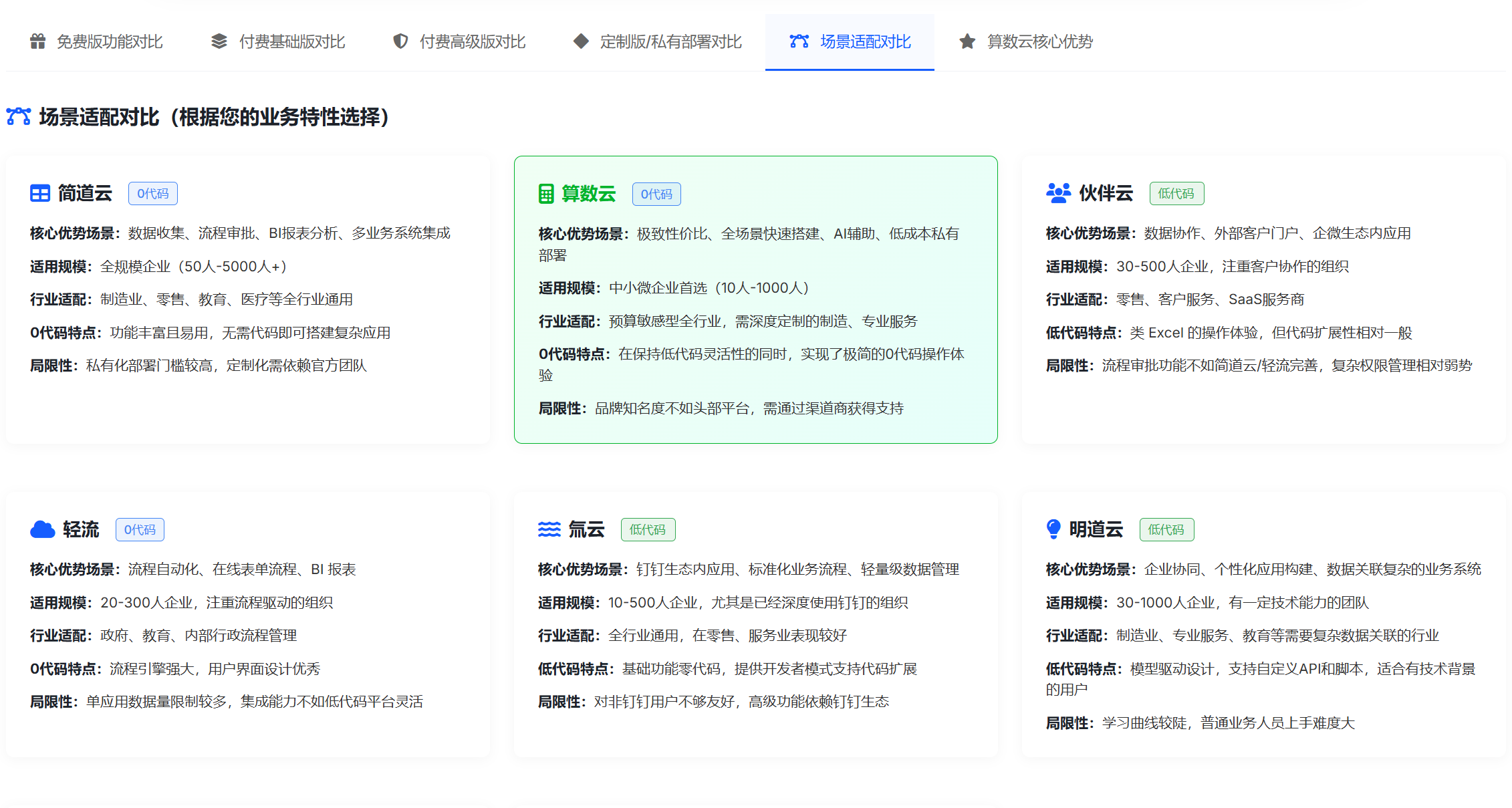The image size is (1512, 808).
Task: Click the 低代码 badge next to 伙伴云
Action: pos(1176,194)
